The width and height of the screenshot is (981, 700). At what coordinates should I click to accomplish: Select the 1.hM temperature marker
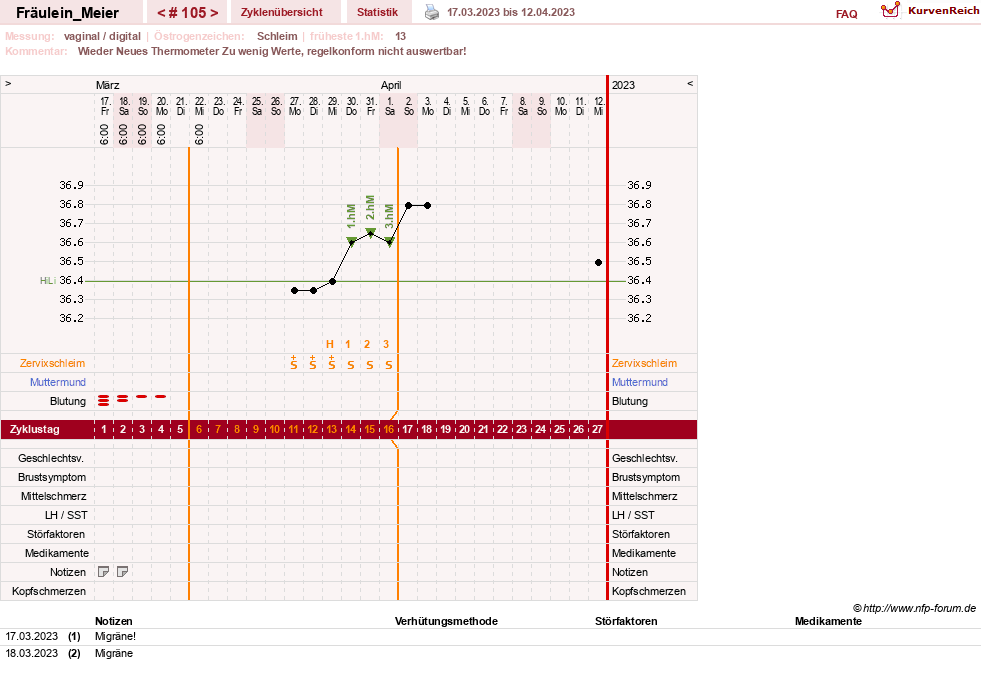pyautogui.click(x=352, y=241)
